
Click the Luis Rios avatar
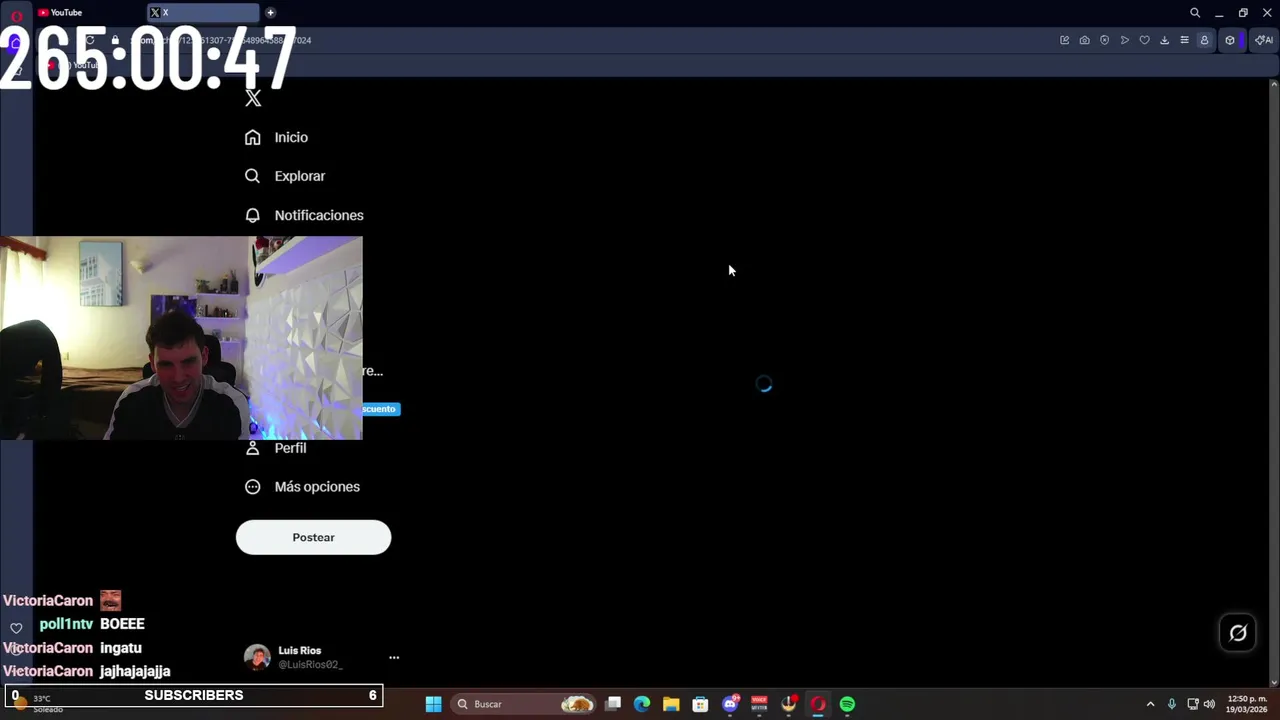point(257,657)
